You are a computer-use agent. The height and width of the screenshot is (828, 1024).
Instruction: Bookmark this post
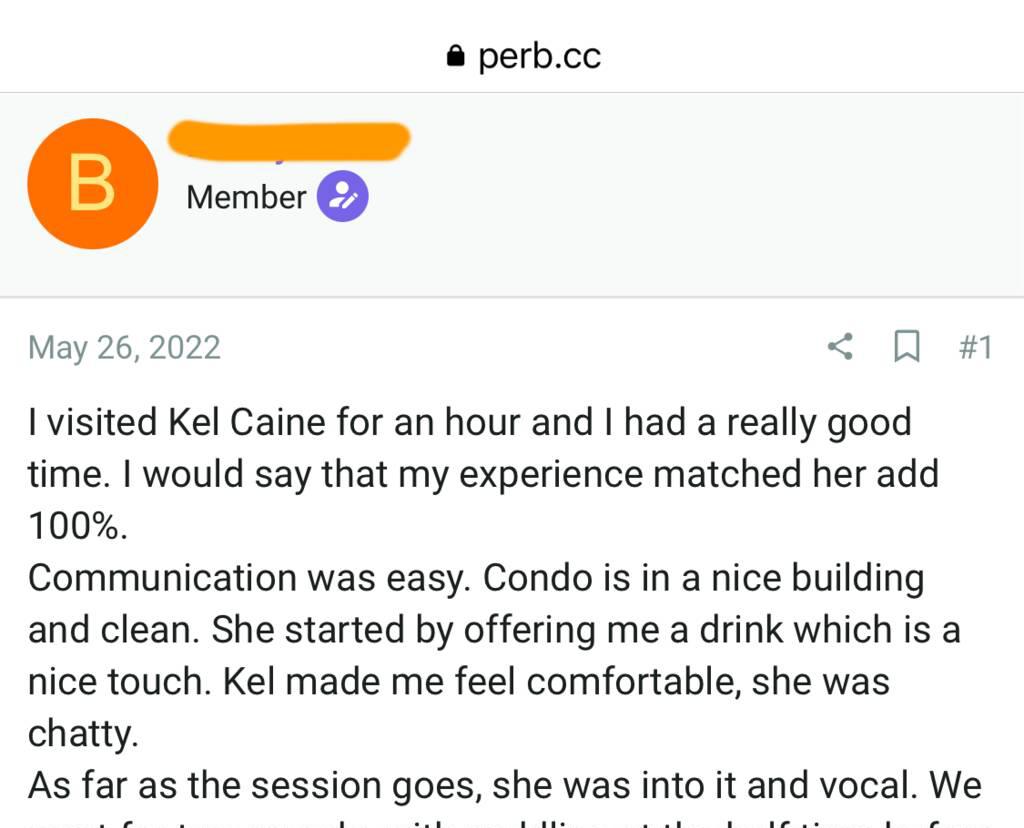tap(907, 347)
